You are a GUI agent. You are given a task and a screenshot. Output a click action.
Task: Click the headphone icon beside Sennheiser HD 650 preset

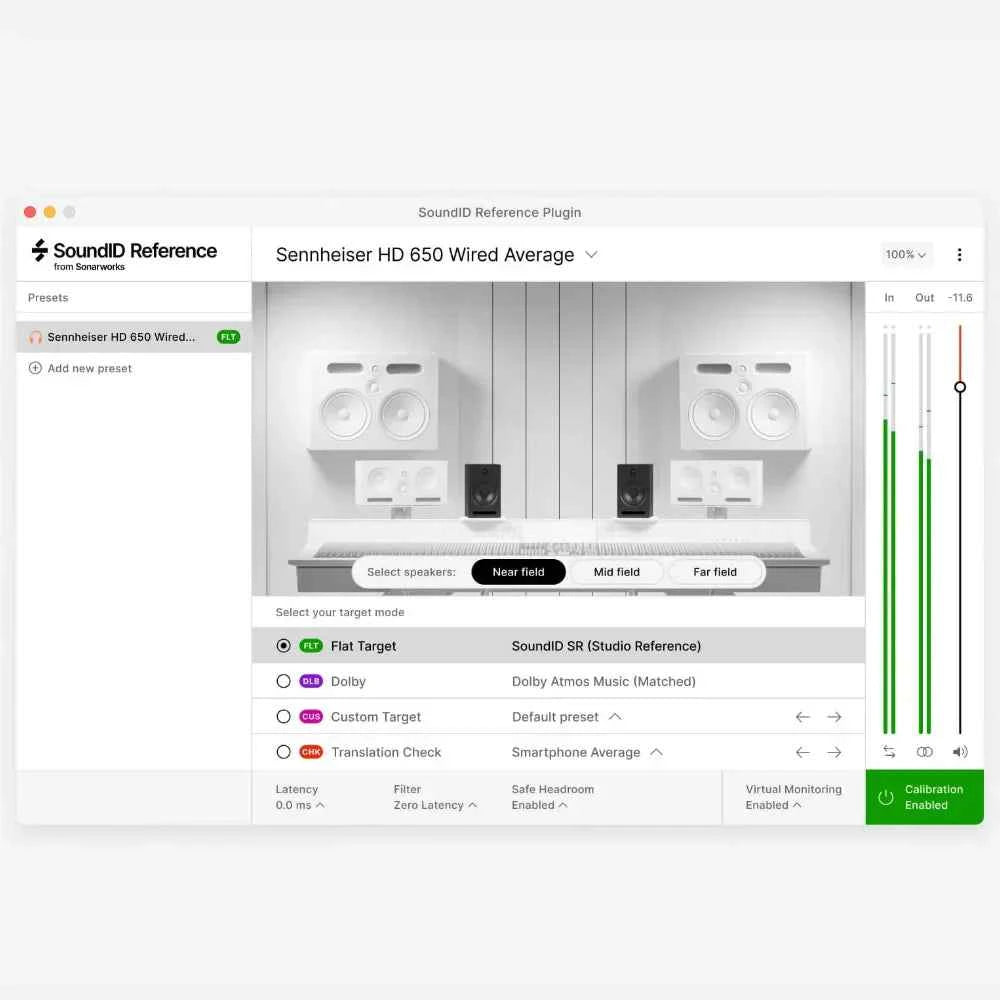(36, 337)
